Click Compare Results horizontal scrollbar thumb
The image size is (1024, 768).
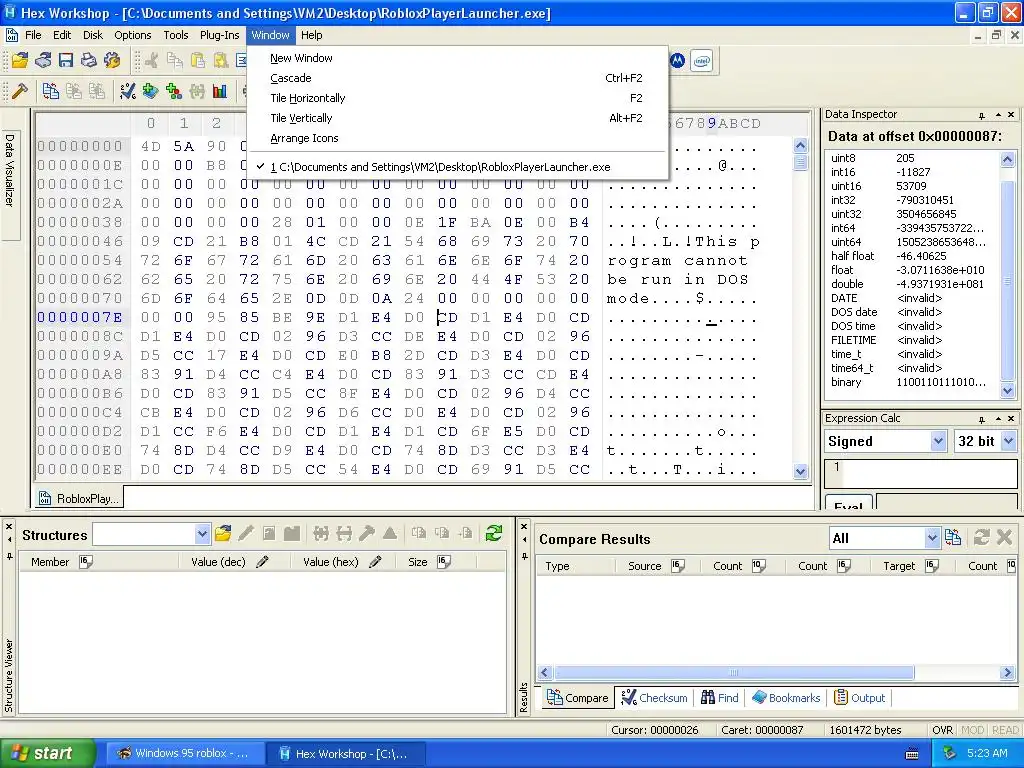pyautogui.click(x=734, y=673)
